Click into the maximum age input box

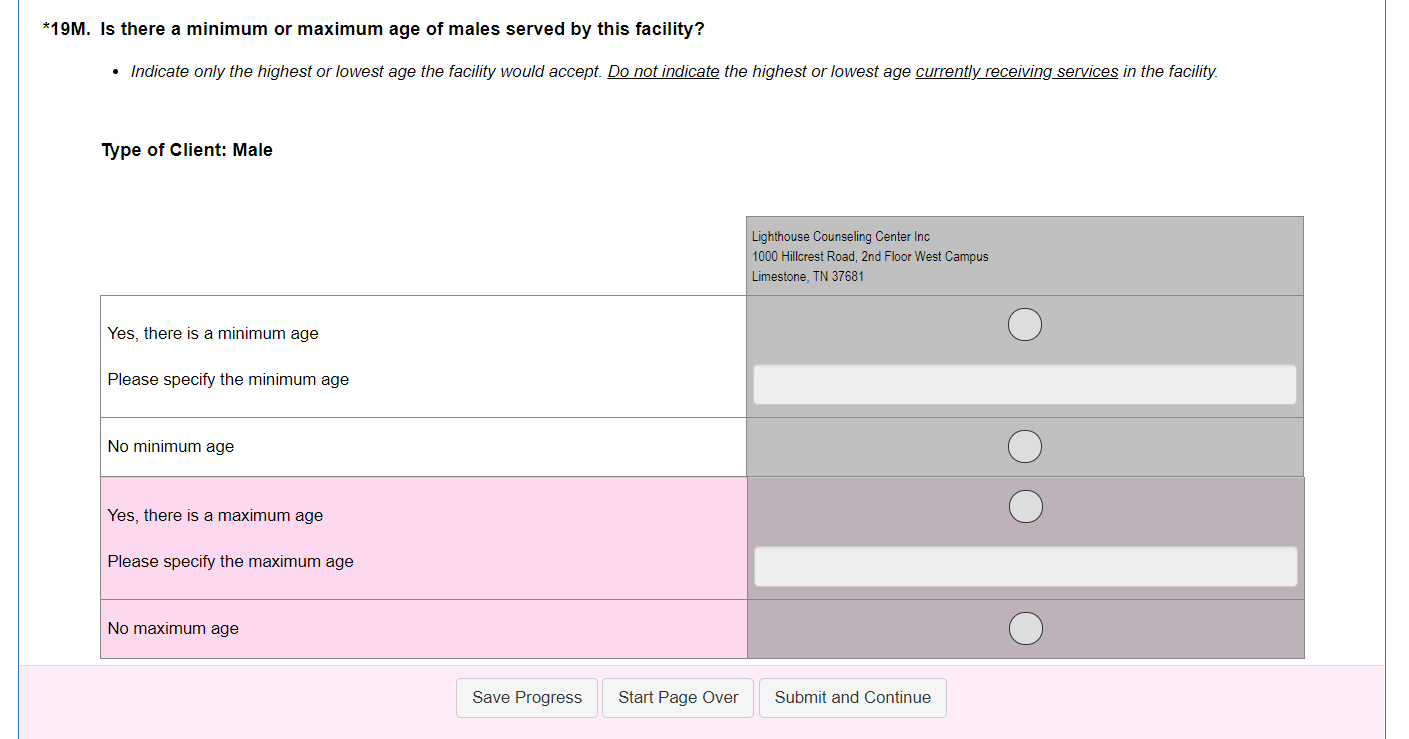point(1025,567)
